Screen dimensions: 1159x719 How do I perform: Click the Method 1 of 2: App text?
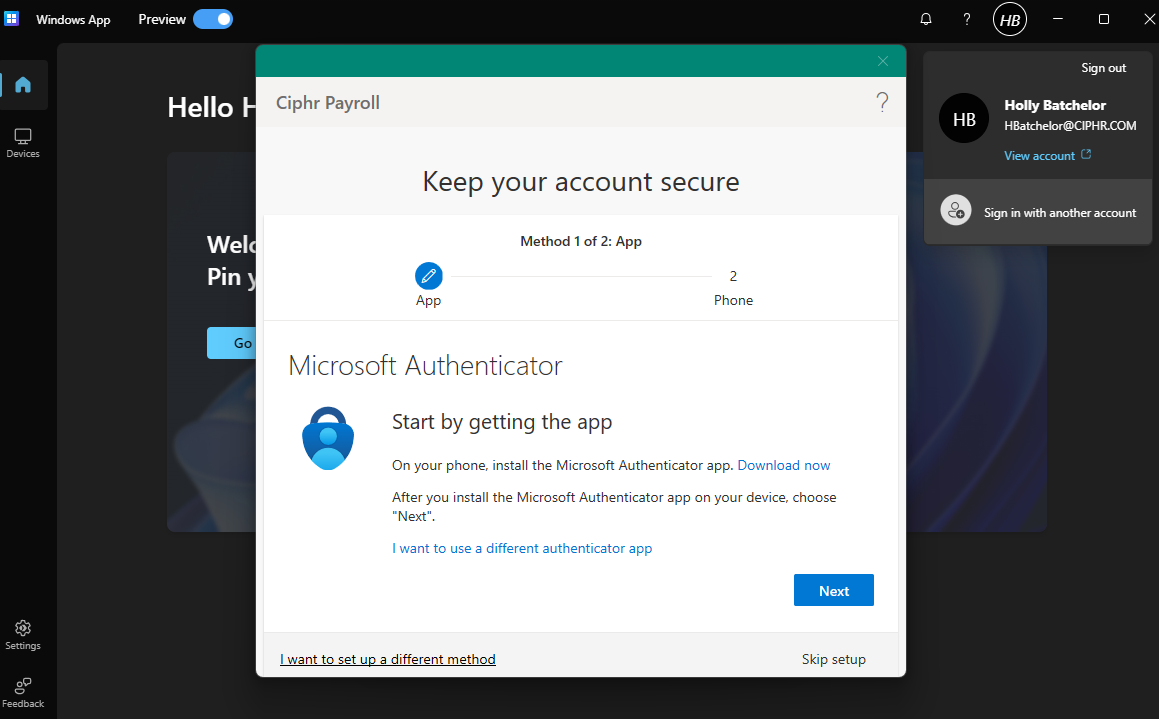(x=581, y=242)
